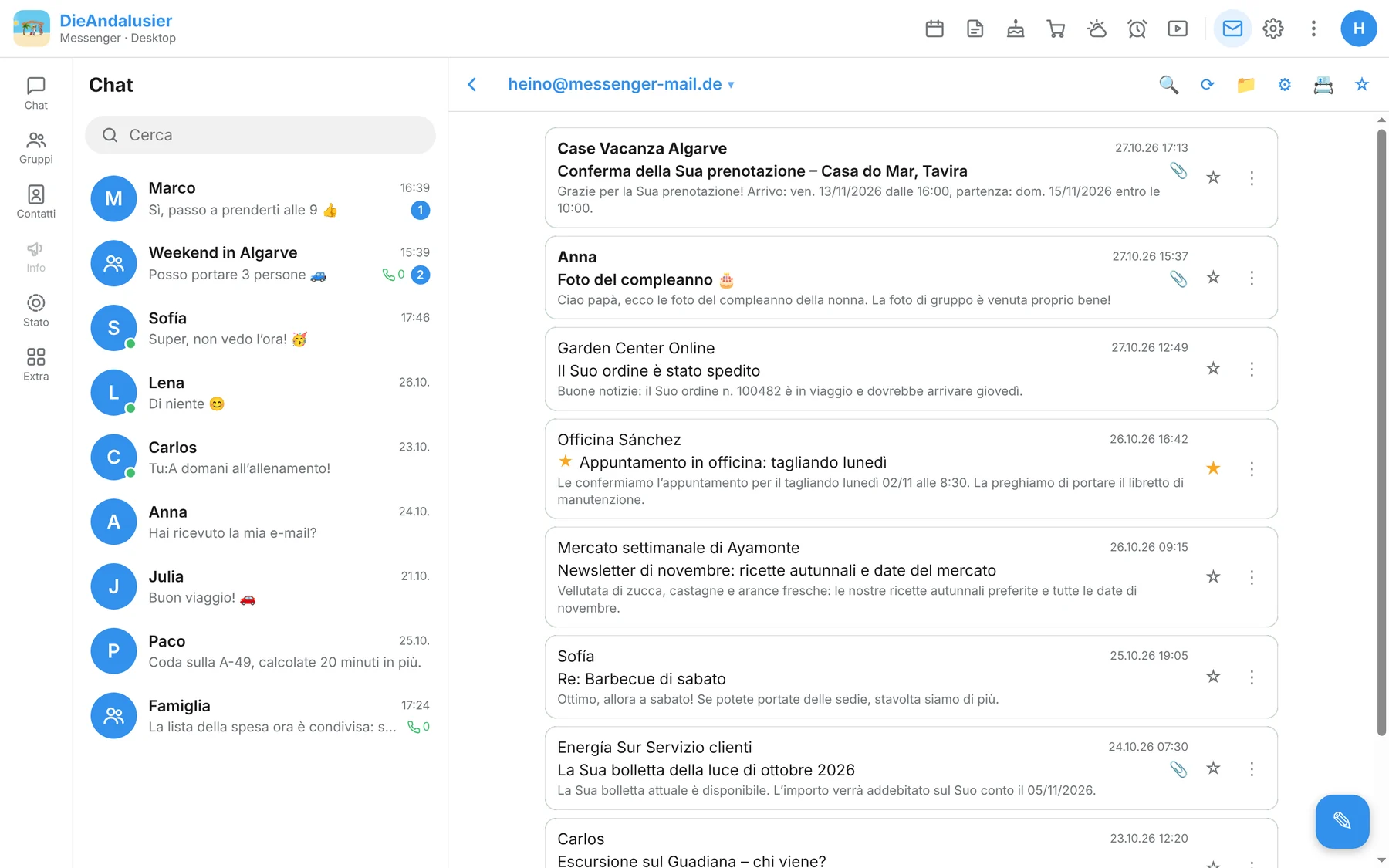Open the Weekend in Algarve group chat

coord(261,264)
